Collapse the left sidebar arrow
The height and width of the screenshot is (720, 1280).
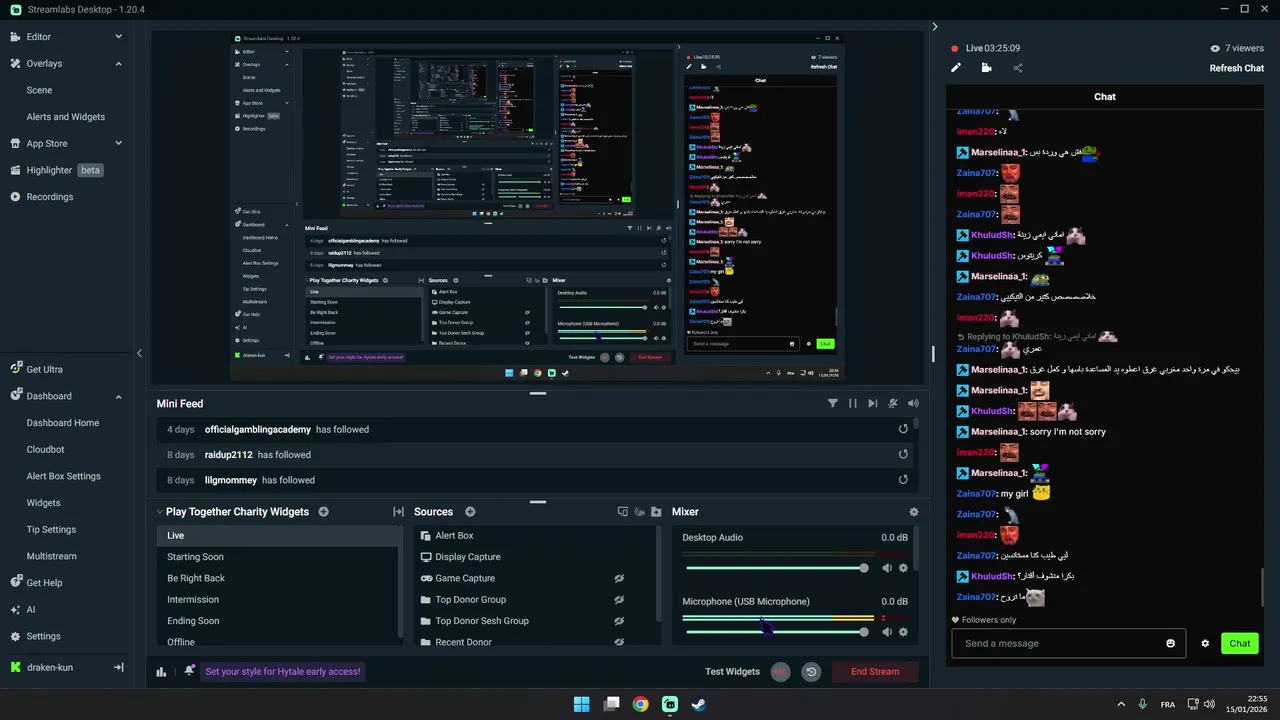point(139,353)
